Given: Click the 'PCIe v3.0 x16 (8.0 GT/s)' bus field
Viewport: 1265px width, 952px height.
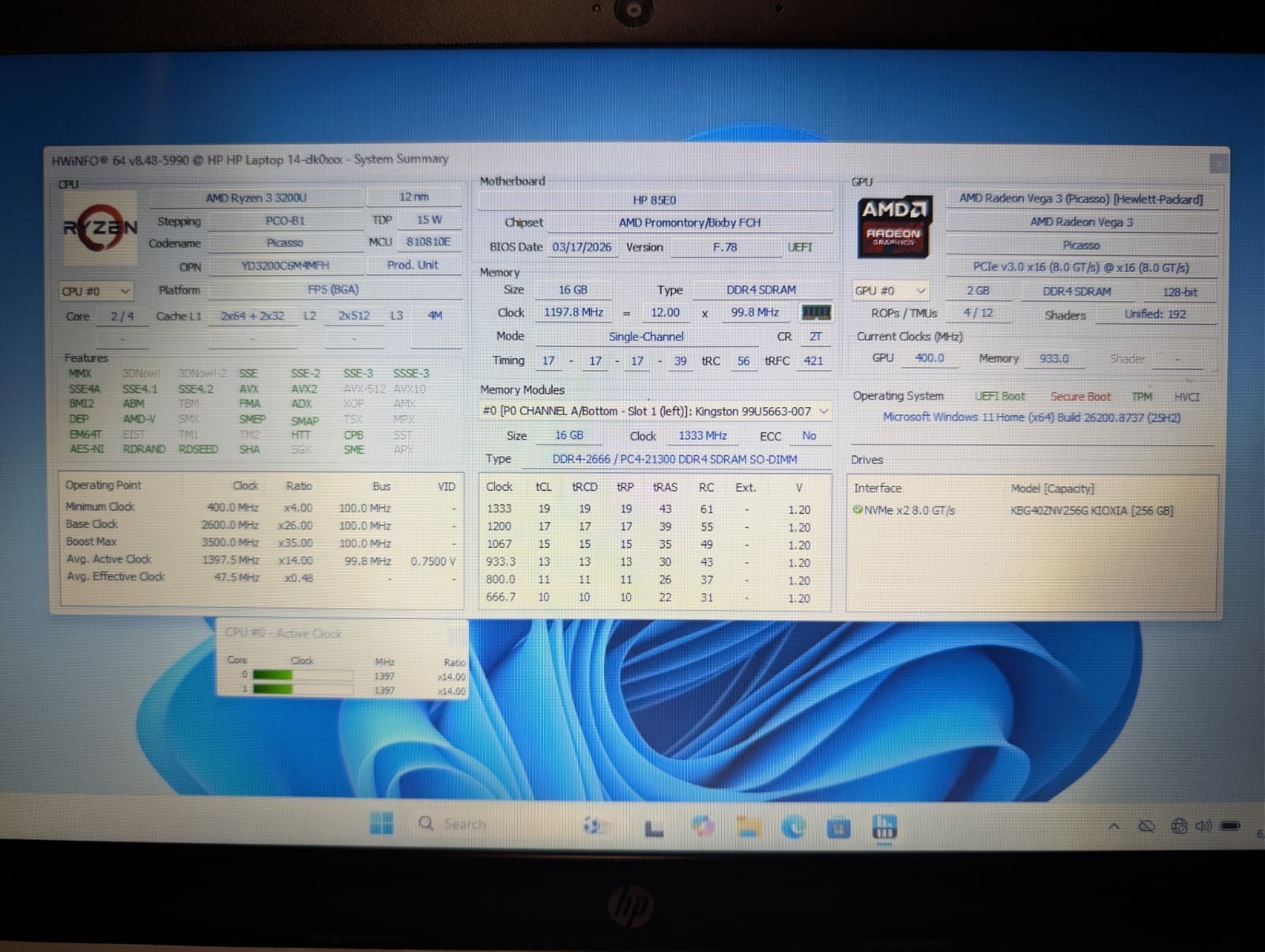Looking at the screenshot, I should [1081, 267].
